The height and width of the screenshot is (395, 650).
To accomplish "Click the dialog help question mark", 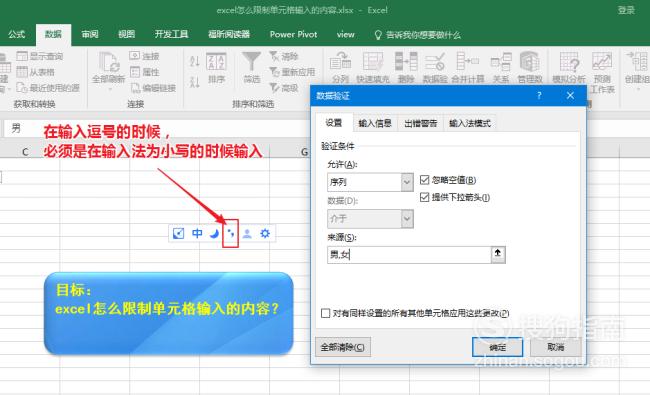I will (x=539, y=95).
